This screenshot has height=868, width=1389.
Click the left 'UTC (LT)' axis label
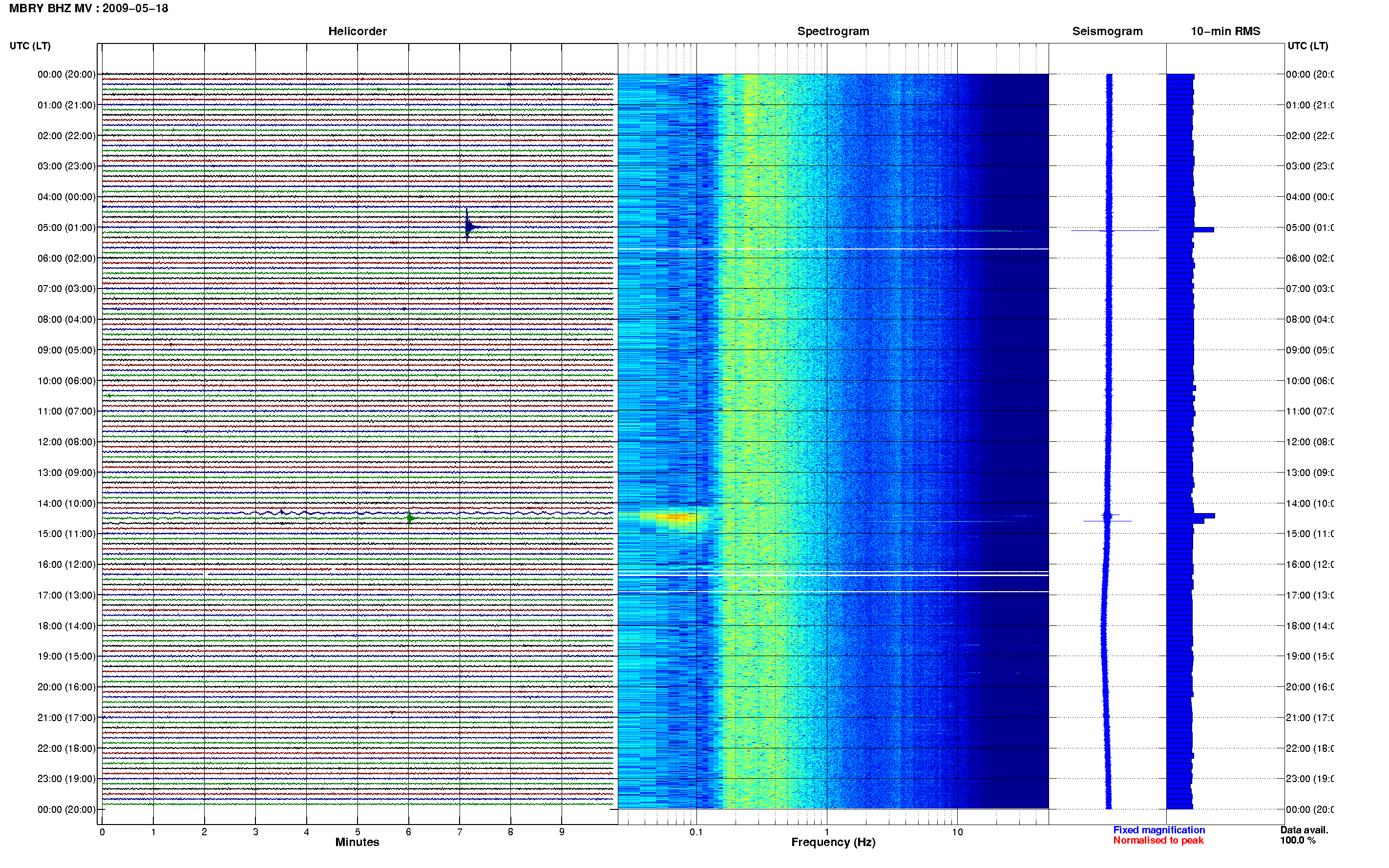tap(30, 46)
